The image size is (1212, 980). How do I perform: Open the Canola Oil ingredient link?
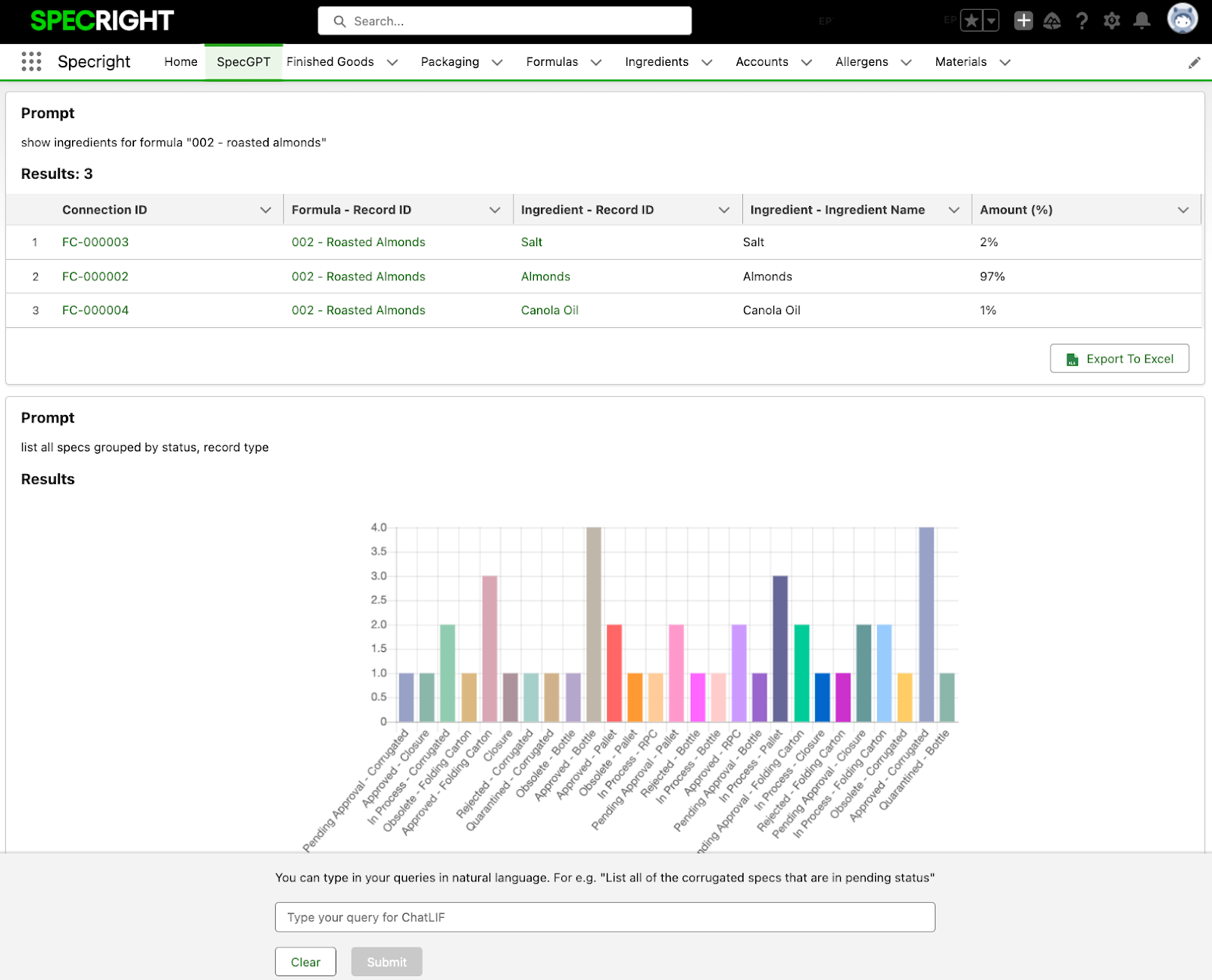[x=550, y=311]
